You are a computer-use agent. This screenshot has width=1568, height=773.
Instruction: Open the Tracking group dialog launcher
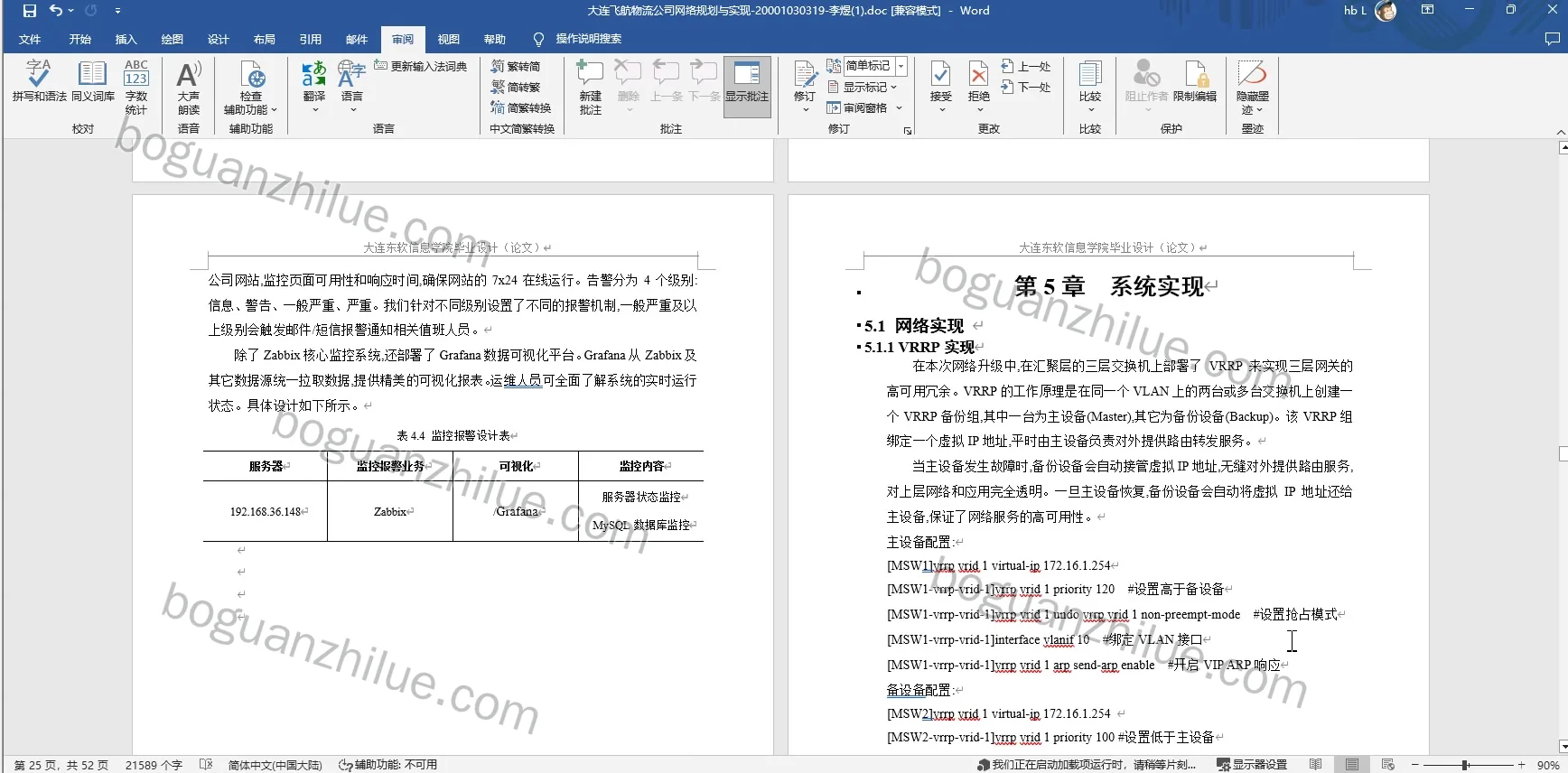pos(908,131)
